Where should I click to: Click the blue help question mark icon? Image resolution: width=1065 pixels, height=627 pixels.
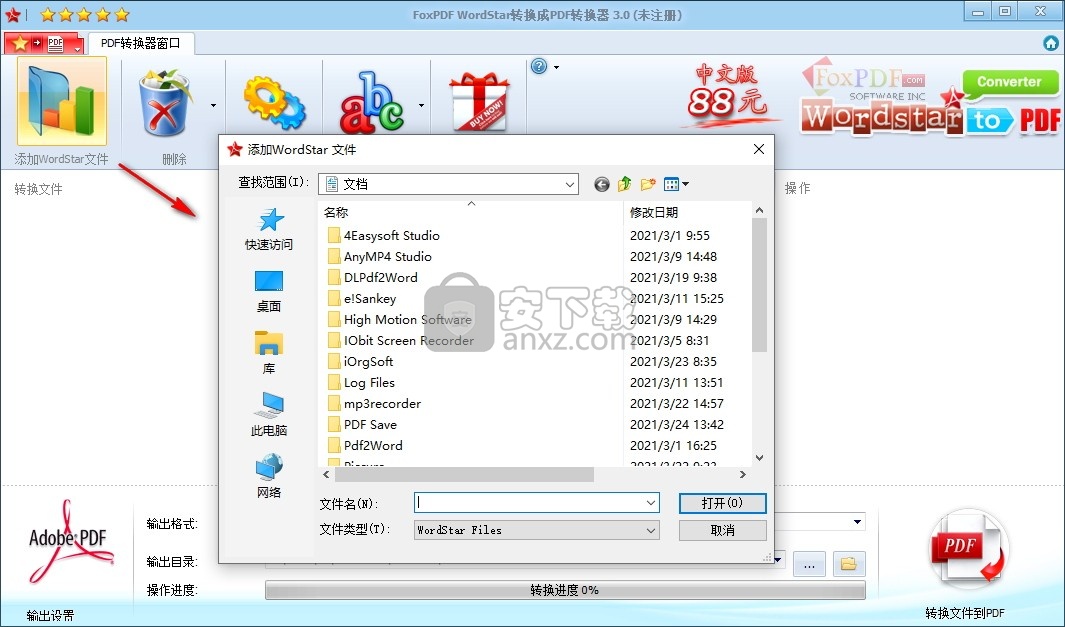pos(539,66)
